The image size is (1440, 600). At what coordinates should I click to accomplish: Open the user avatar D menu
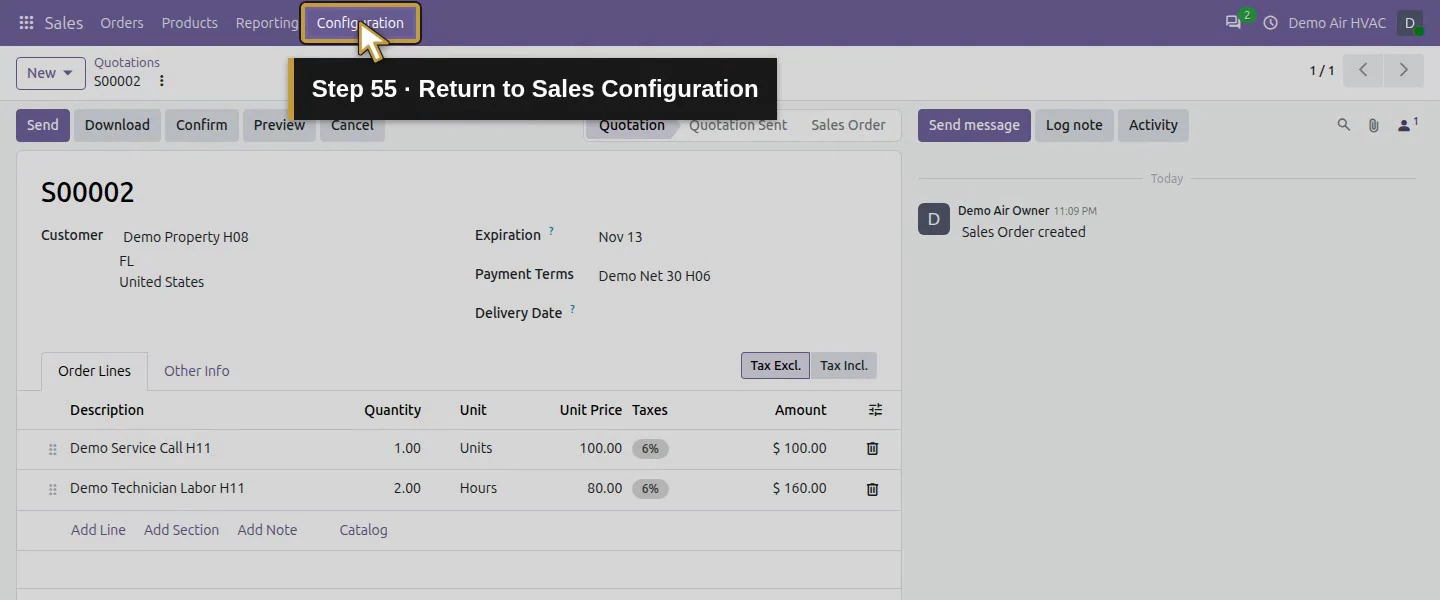tap(1410, 23)
